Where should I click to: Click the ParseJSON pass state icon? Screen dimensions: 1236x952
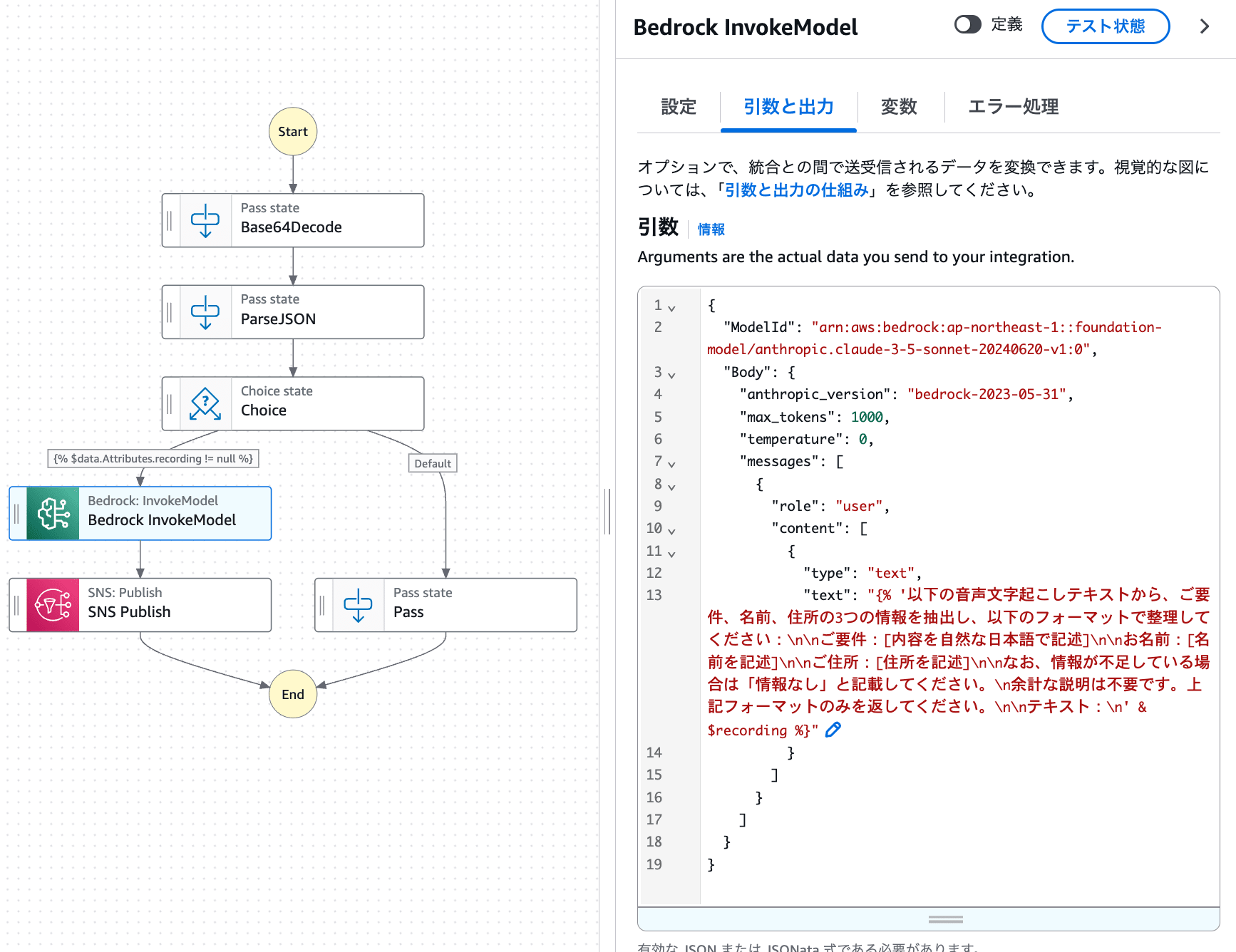[205, 312]
